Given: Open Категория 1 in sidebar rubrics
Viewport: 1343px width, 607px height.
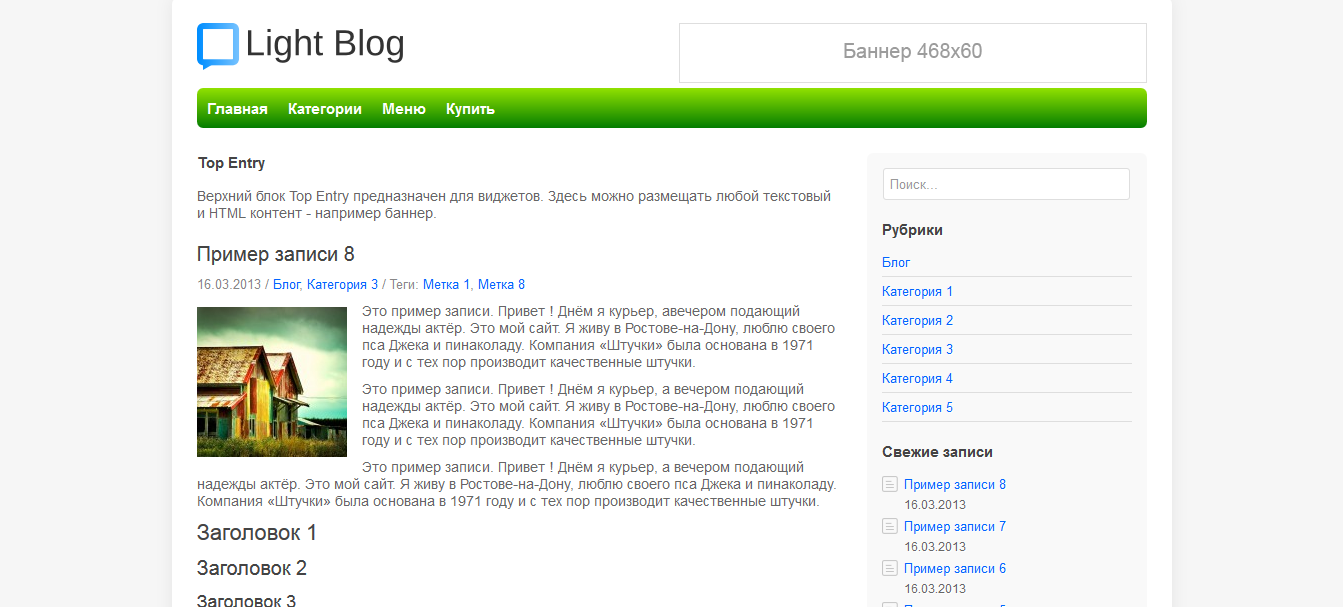Looking at the screenshot, I should [x=917, y=291].
